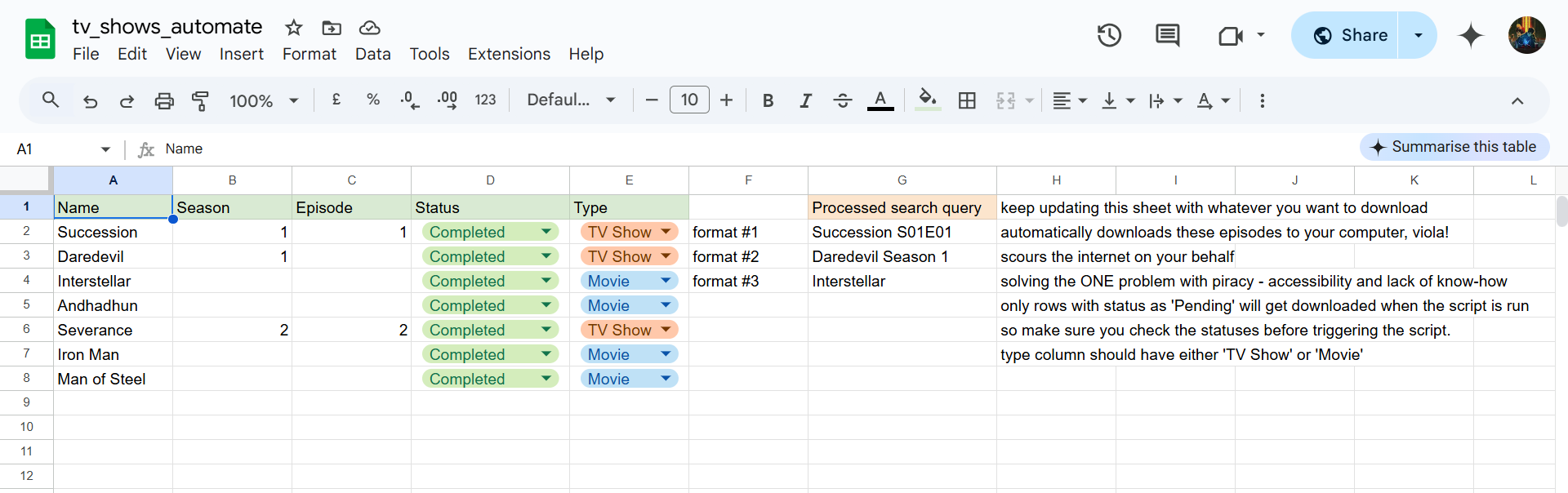This screenshot has height=493, width=1568.
Task: Print the spreadsheet
Action: pyautogui.click(x=164, y=100)
